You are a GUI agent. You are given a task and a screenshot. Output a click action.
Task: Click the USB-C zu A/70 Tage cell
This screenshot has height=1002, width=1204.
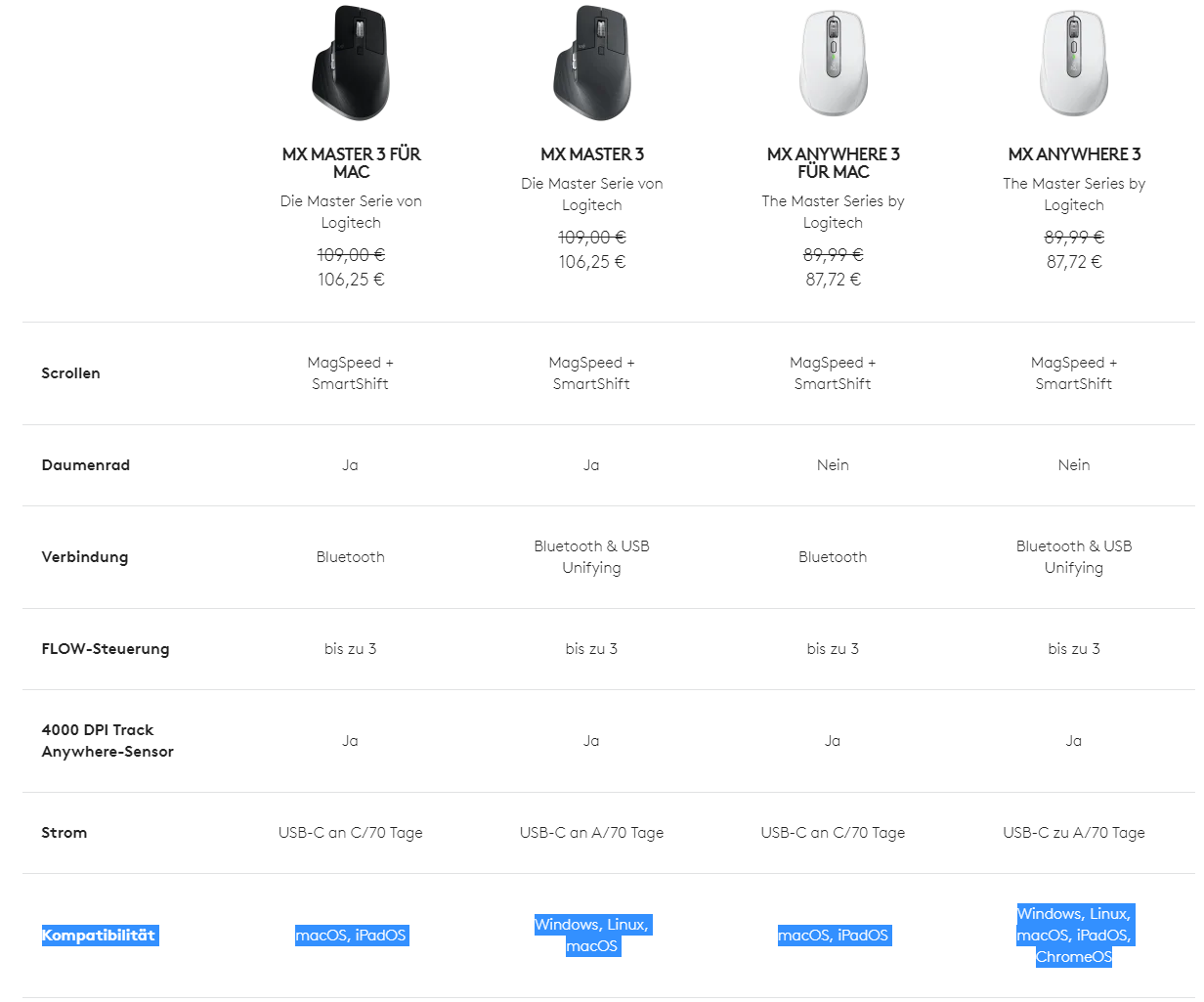tap(1074, 833)
